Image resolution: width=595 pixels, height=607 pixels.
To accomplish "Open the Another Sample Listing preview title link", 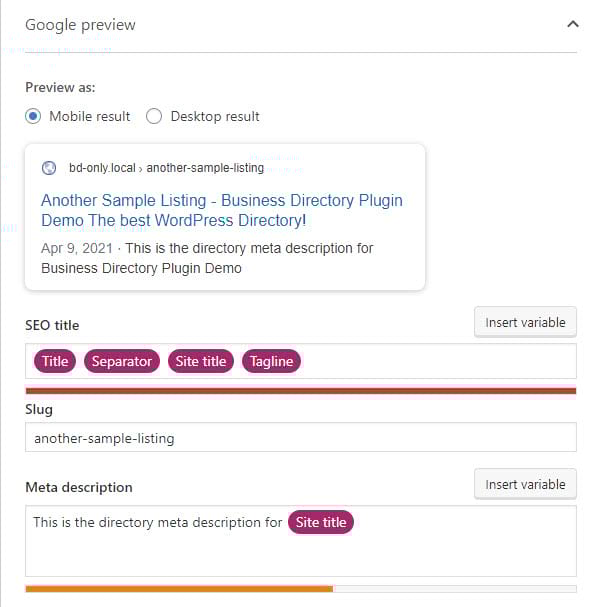I will 222,210.
